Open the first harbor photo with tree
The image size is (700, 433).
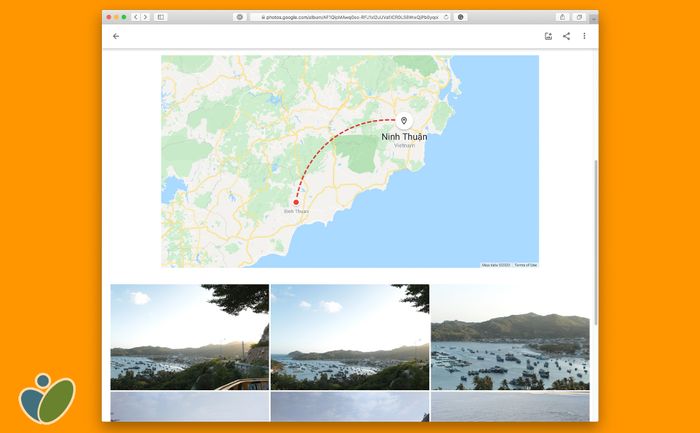click(x=190, y=337)
